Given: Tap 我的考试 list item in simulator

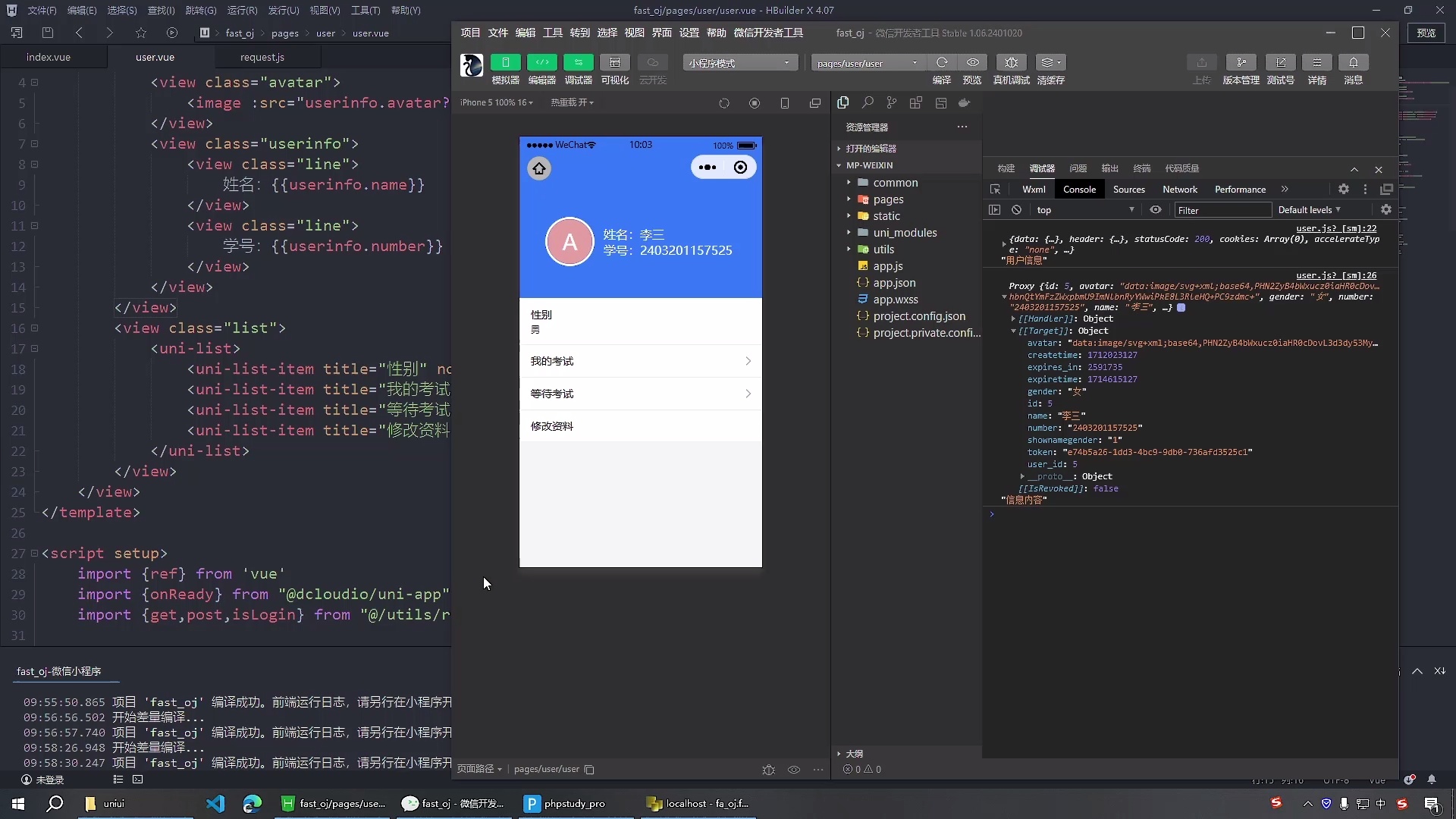Looking at the screenshot, I should pos(640,361).
